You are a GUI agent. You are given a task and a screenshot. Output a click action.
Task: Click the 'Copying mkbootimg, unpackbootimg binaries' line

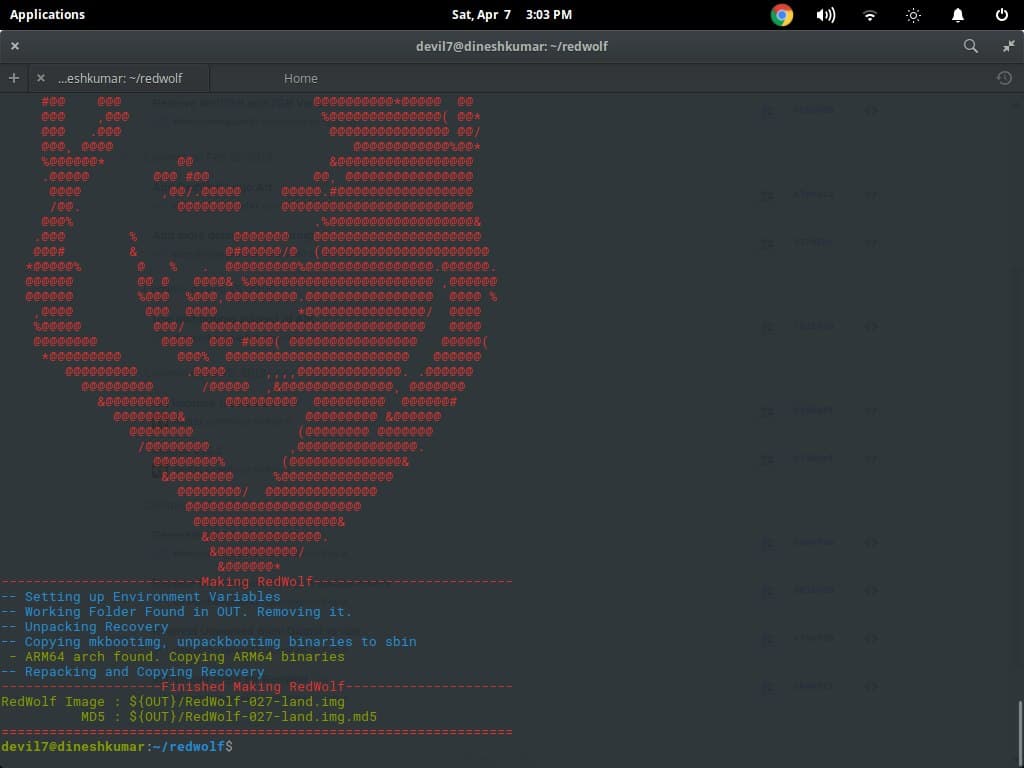tap(209, 642)
